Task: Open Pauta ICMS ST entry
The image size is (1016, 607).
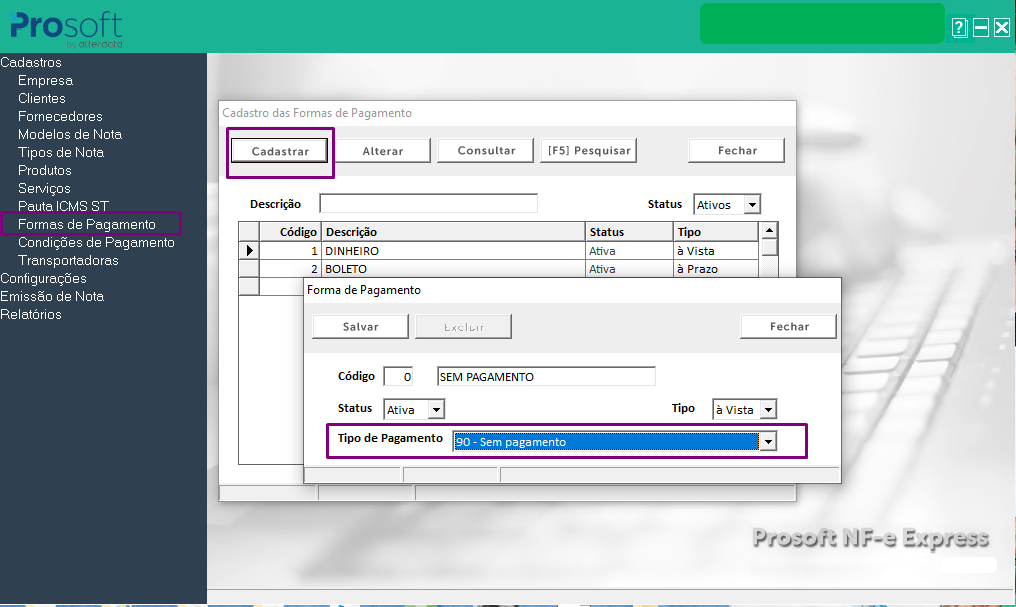Action: [64, 206]
